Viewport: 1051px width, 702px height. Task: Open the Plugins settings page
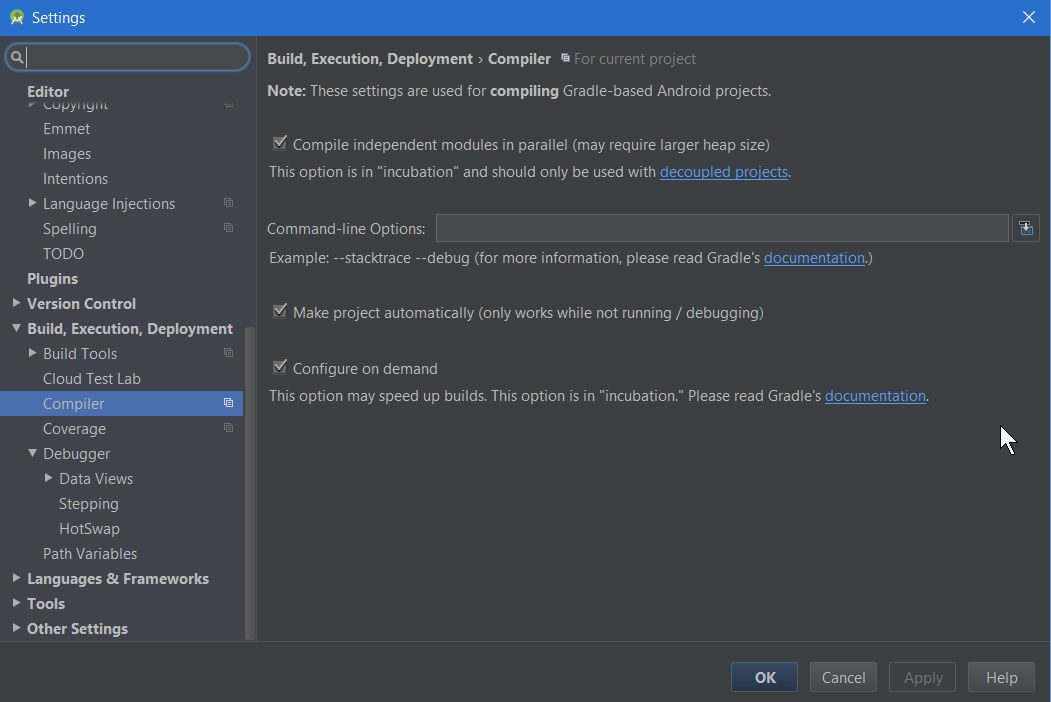52,278
